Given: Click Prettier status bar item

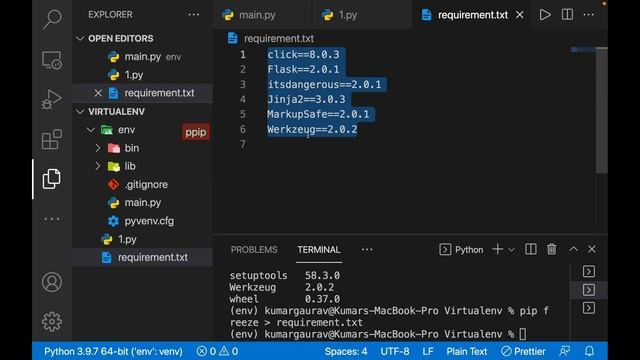Looking at the screenshot, I should coord(523,351).
